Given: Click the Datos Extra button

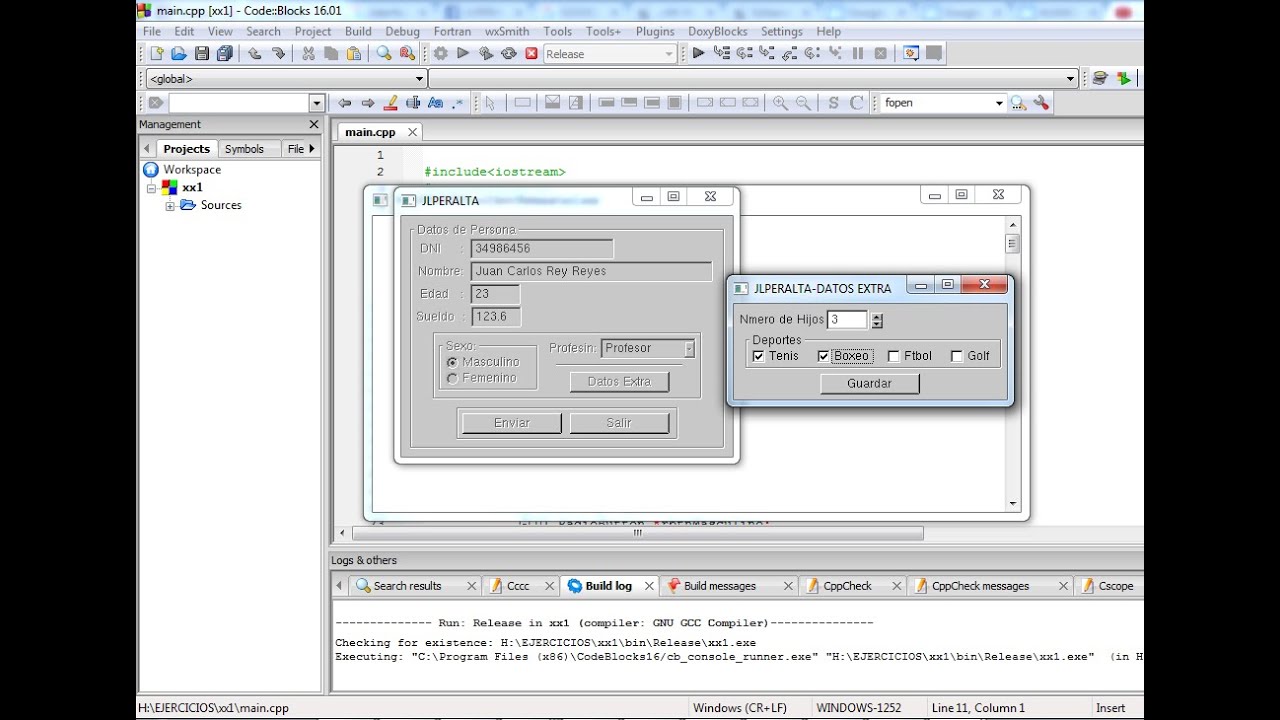Looking at the screenshot, I should coord(619,382).
